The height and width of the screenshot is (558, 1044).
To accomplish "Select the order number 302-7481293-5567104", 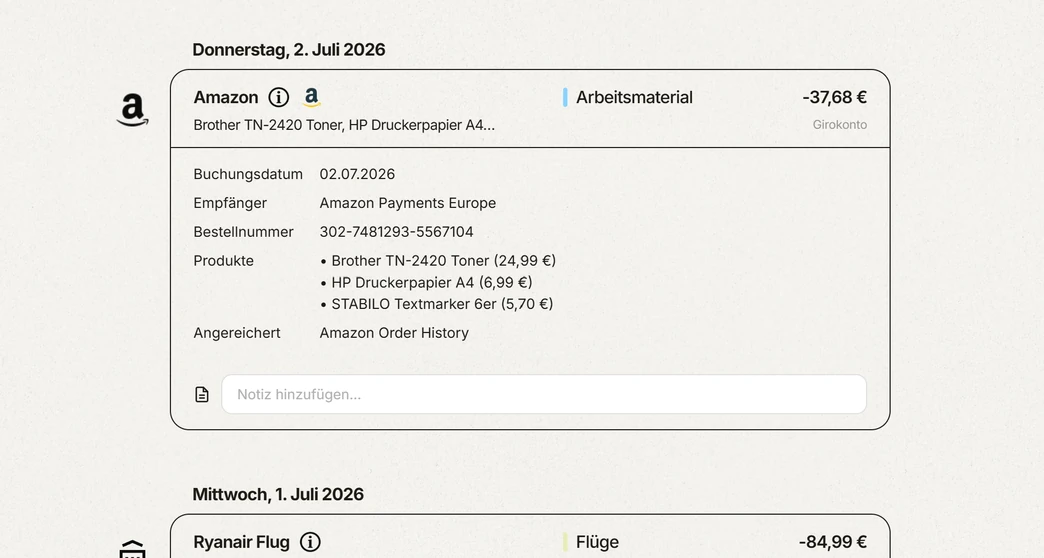I will click(x=396, y=232).
